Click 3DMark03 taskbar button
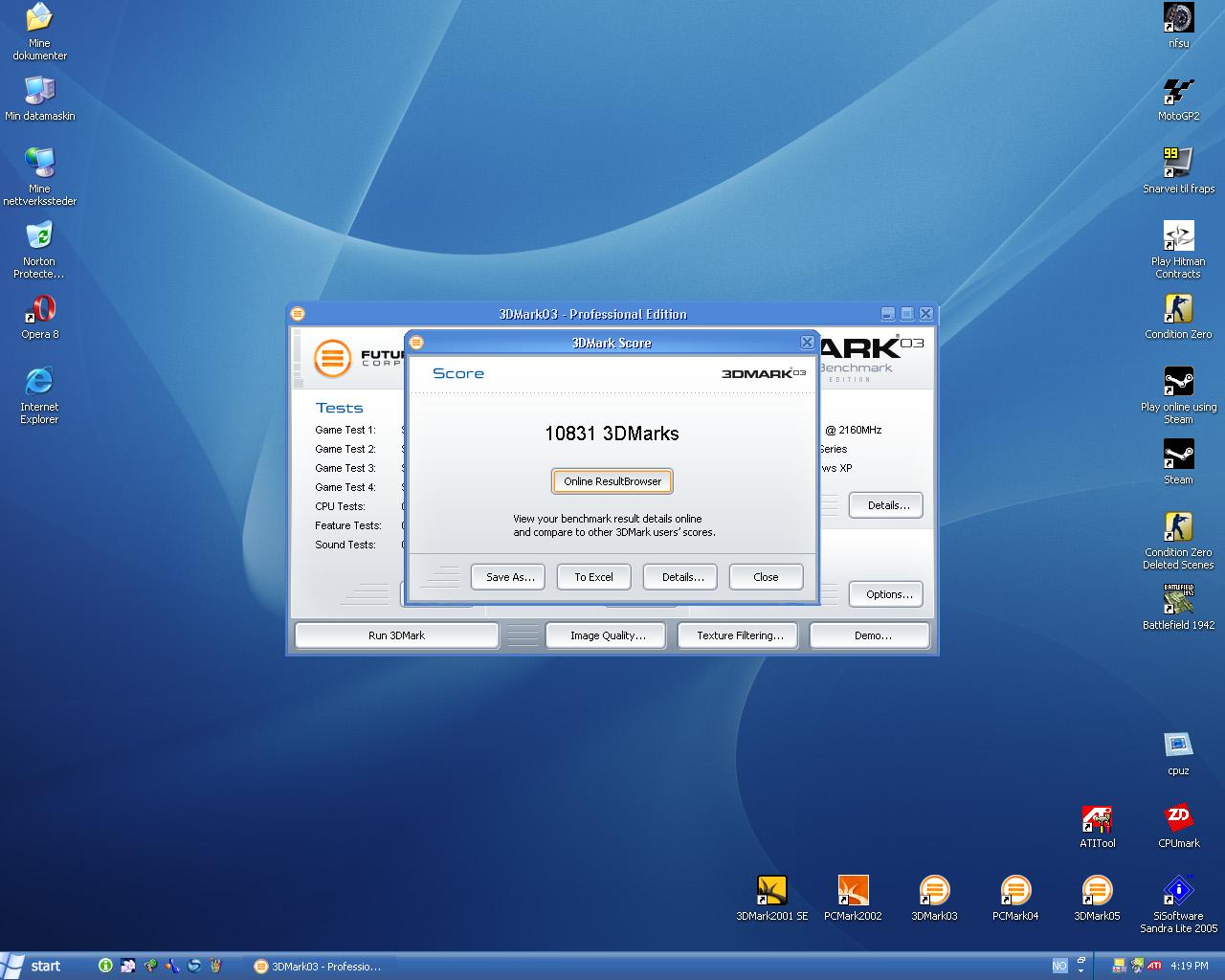 pos(318,967)
